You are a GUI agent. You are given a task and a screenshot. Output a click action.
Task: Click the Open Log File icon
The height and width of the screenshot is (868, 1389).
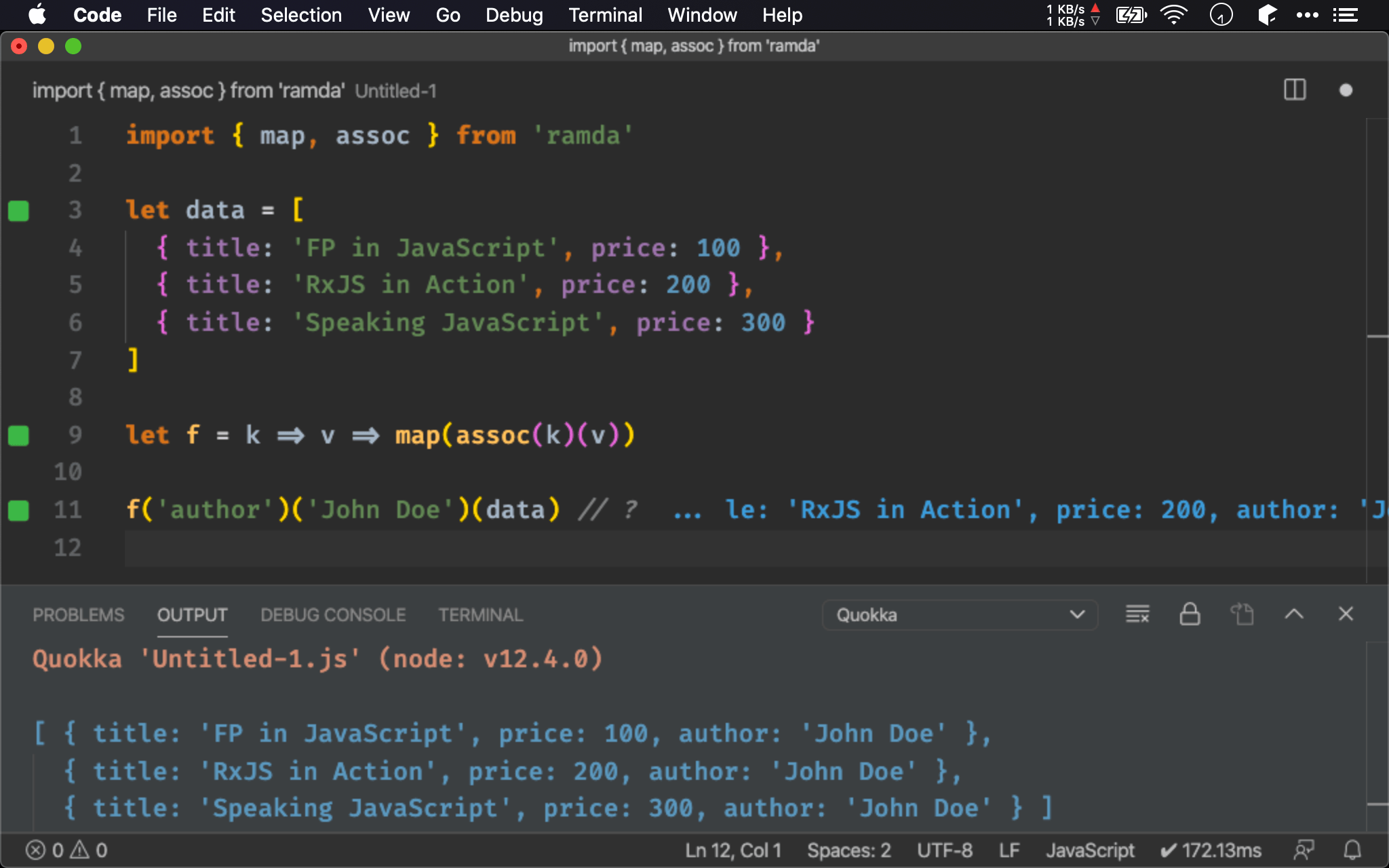1242,614
